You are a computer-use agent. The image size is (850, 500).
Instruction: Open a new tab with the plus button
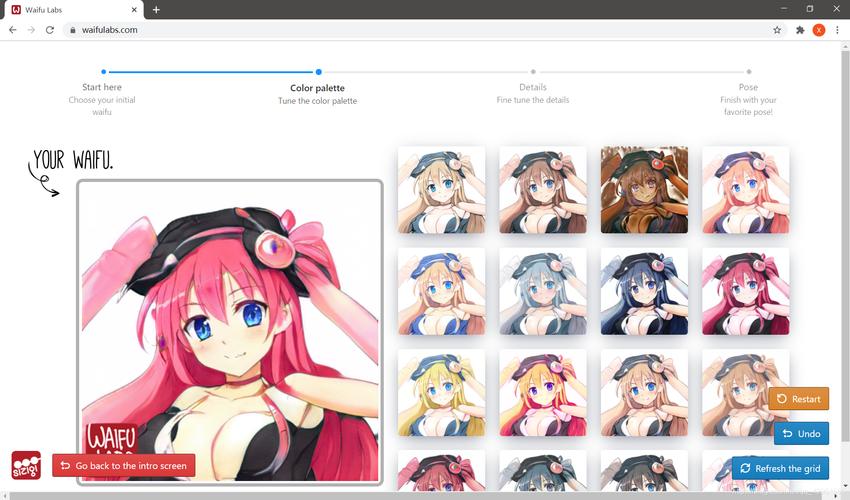tap(156, 10)
